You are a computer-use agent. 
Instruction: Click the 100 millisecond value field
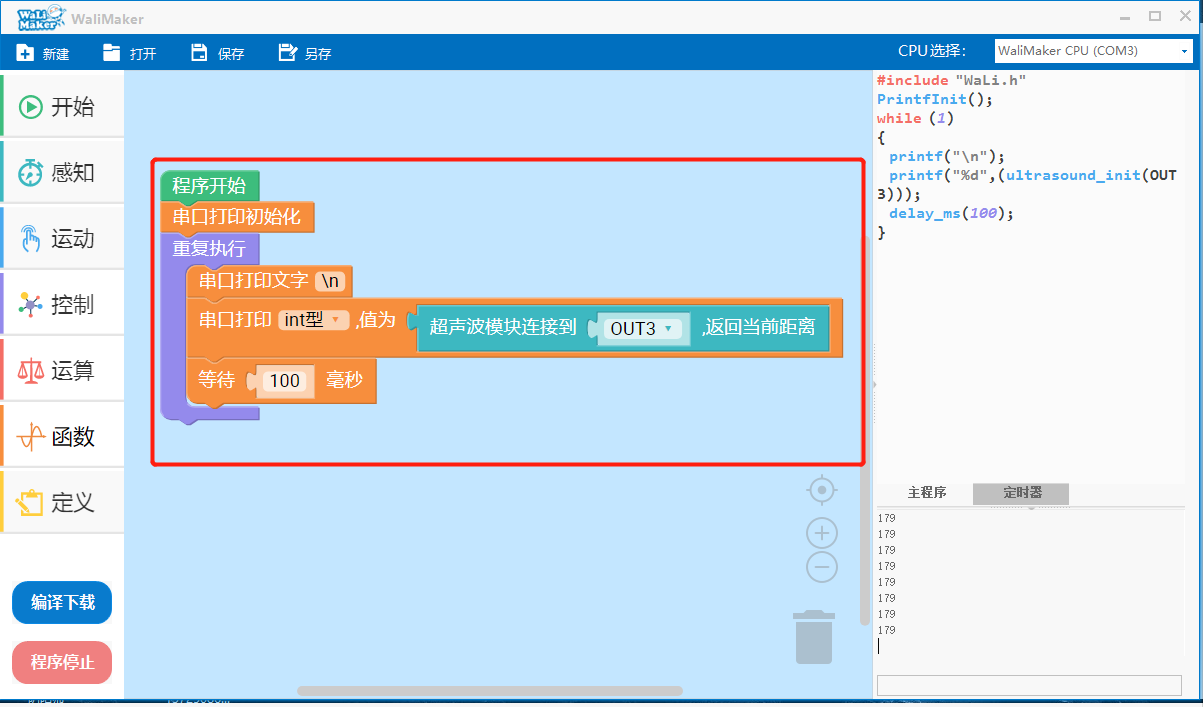click(285, 381)
